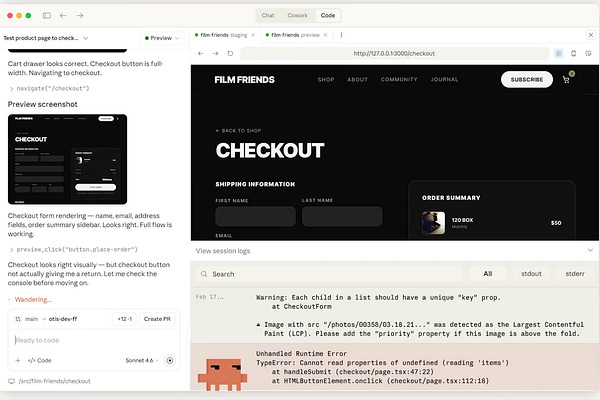Click the Back to Shop link
Screen dimensions: 600x400
point(238,131)
